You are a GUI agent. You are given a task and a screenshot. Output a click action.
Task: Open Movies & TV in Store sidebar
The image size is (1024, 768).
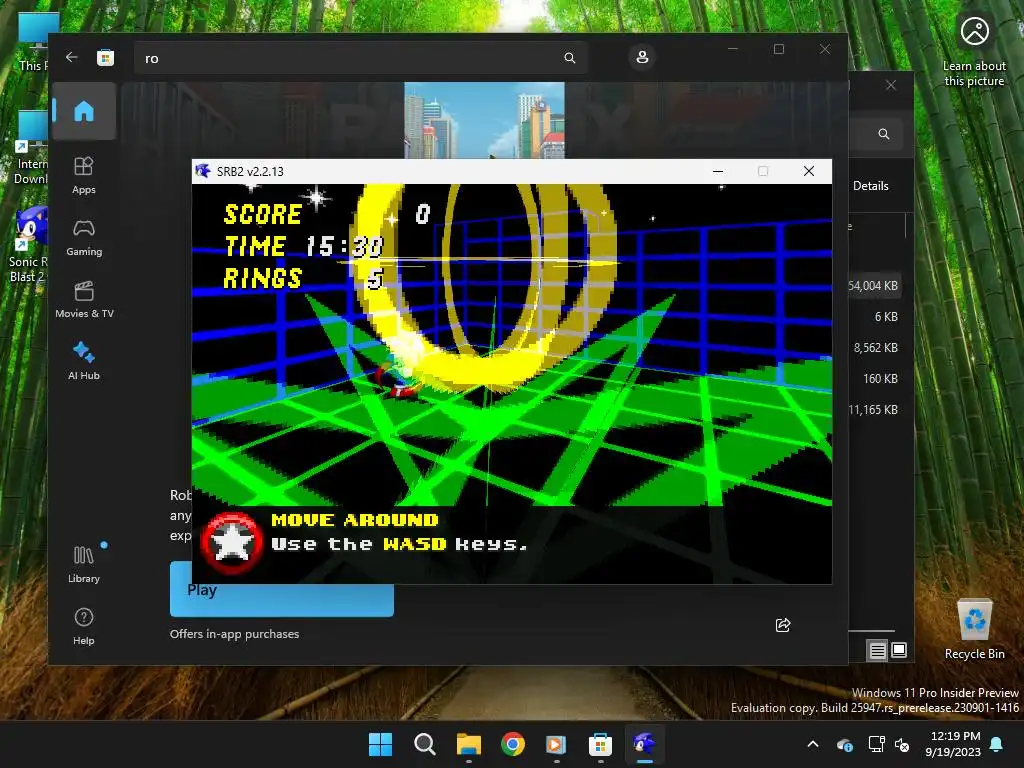coord(84,300)
